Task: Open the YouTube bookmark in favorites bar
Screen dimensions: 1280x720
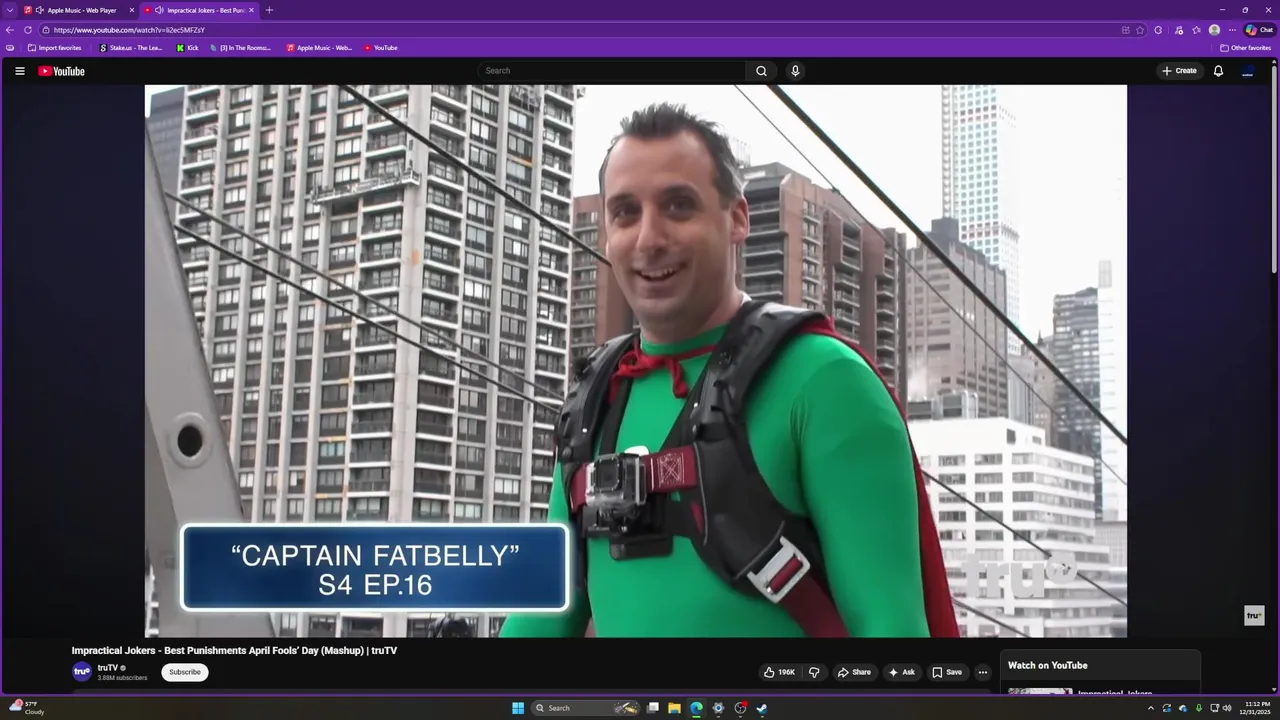Action: pos(381,48)
